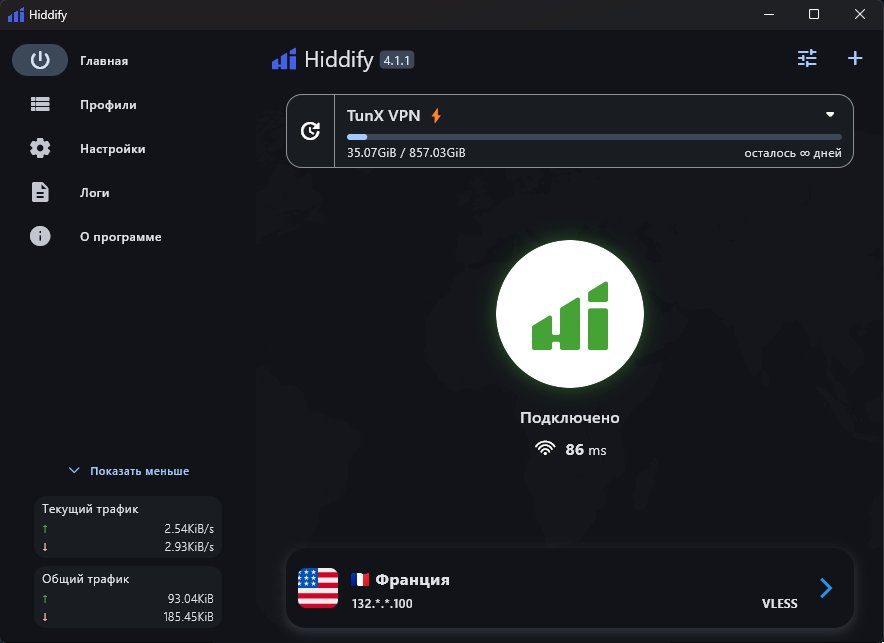Image resolution: width=884 pixels, height=643 pixels.
Task: Add a new profile with the plus icon
Action: pos(855,58)
